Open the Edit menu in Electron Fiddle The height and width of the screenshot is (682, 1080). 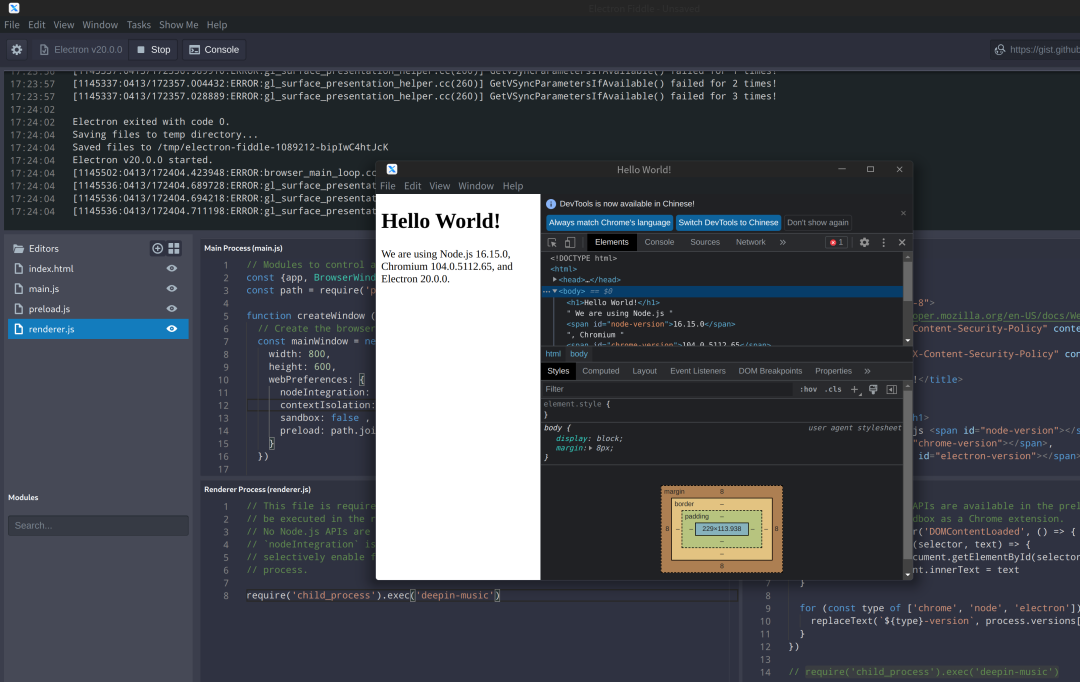(37, 25)
